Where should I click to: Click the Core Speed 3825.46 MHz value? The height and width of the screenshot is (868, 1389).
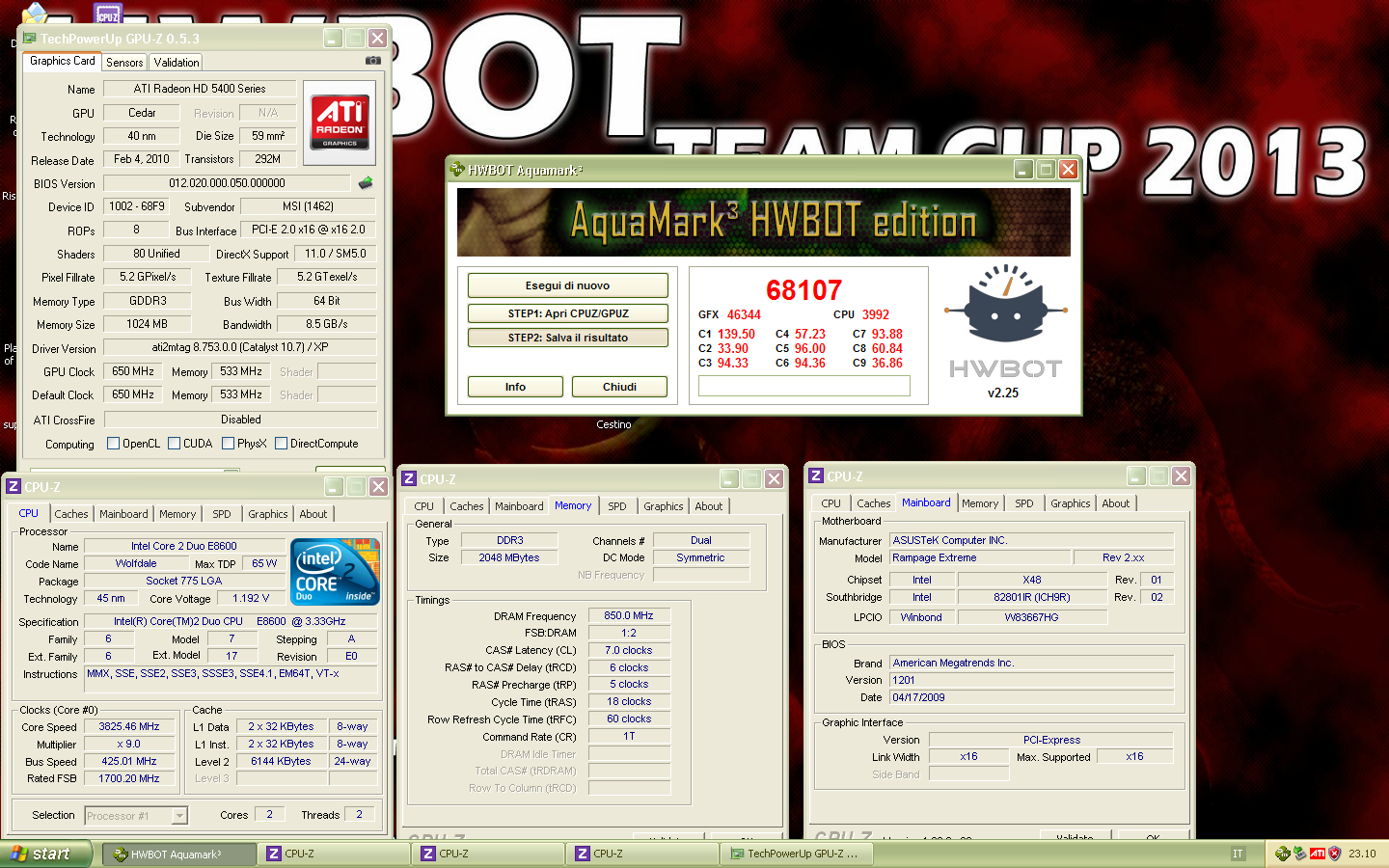(x=129, y=727)
